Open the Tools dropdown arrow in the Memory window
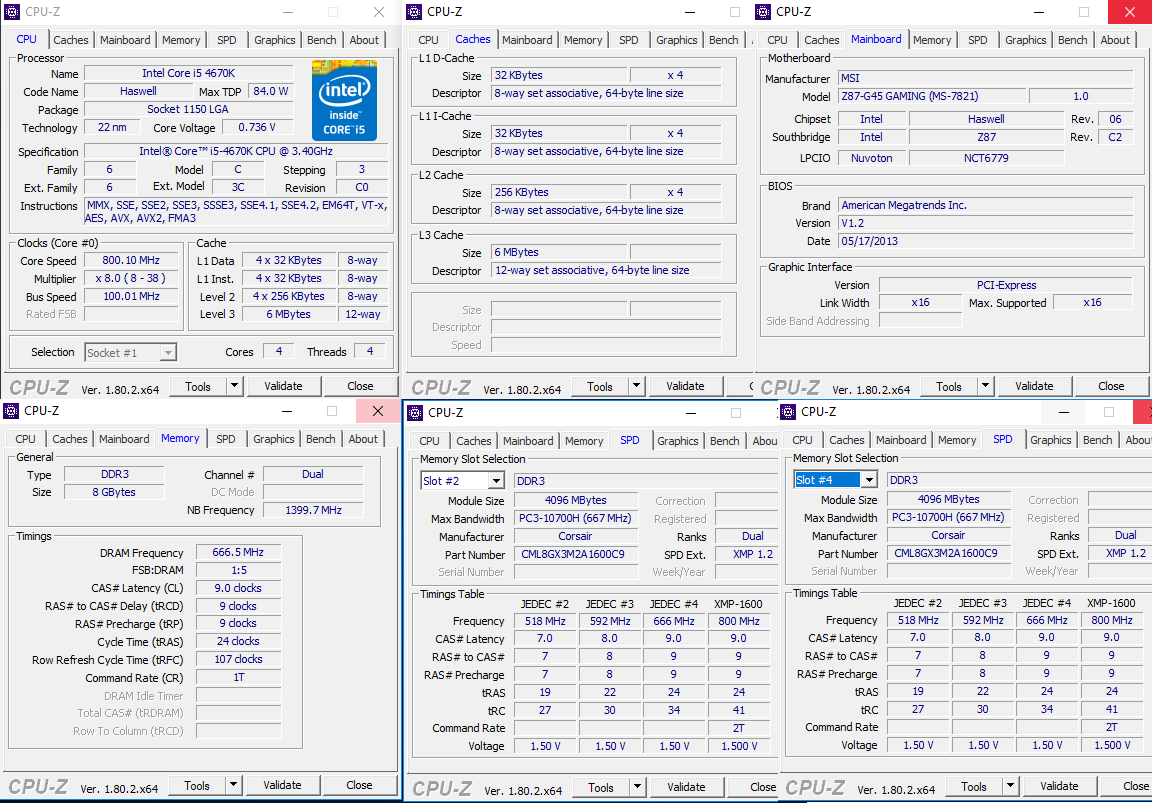 pos(234,785)
